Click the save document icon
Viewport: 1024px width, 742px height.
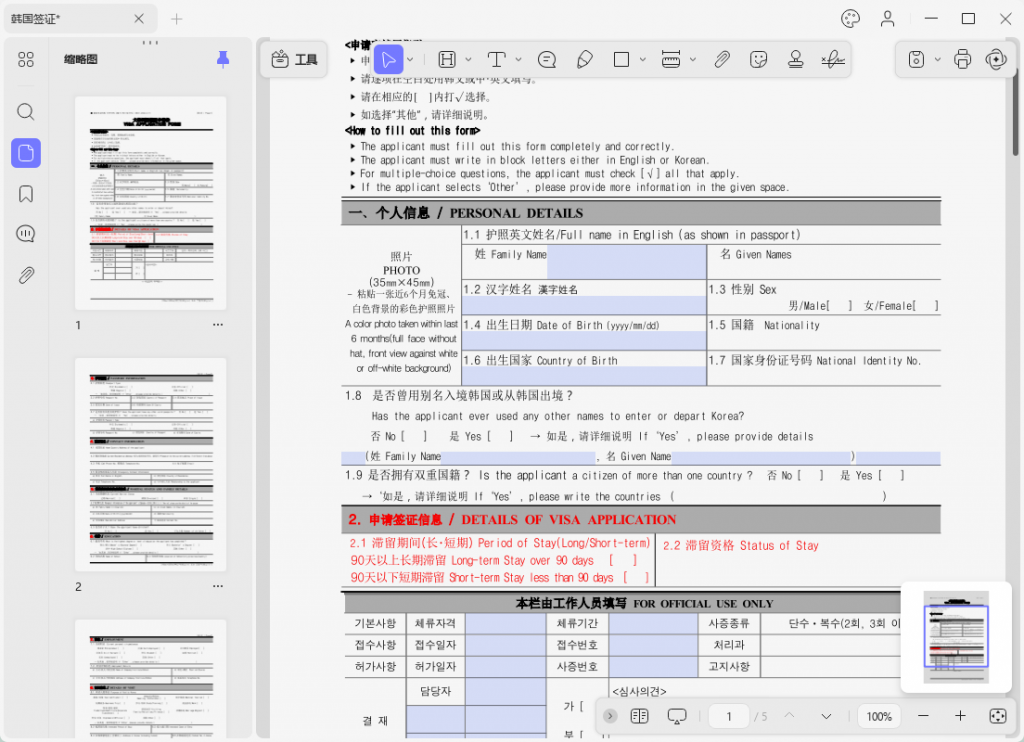coord(916,60)
